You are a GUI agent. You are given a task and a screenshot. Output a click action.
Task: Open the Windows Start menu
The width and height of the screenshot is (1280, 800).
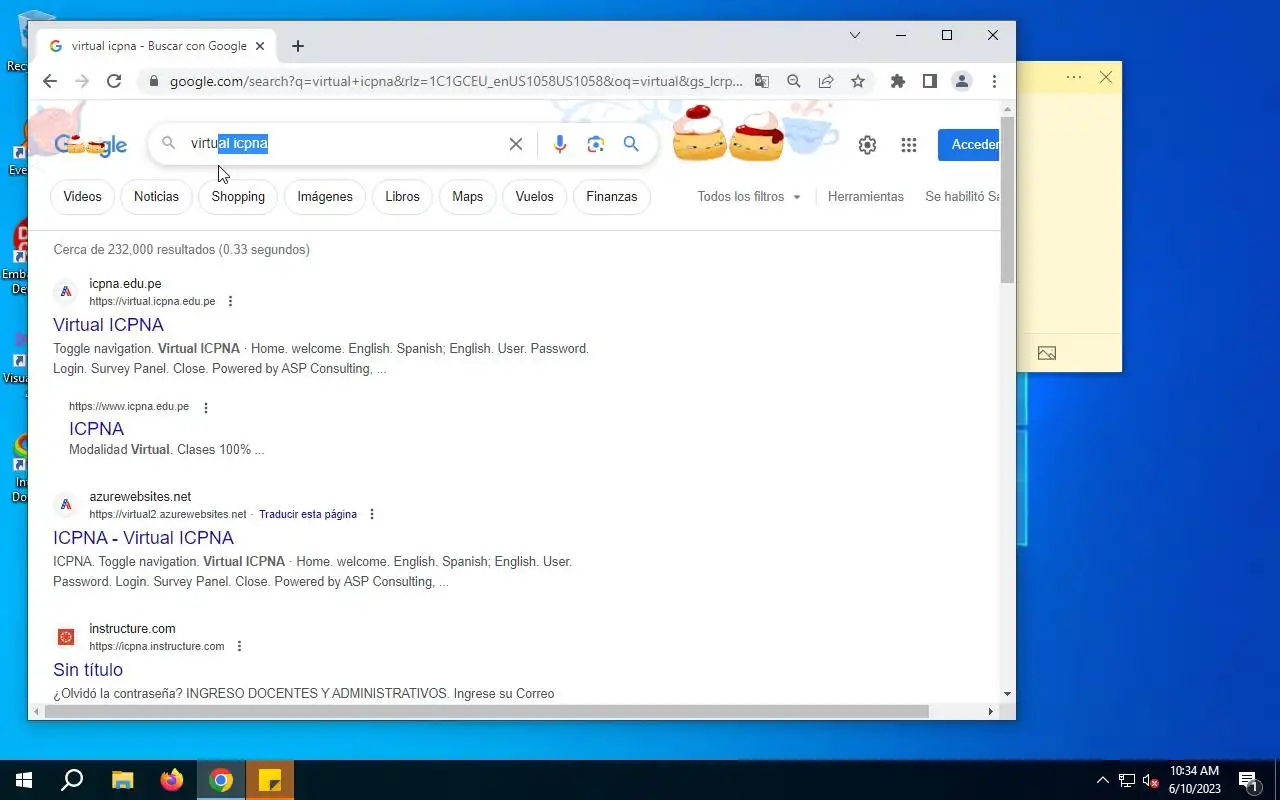[x=24, y=780]
